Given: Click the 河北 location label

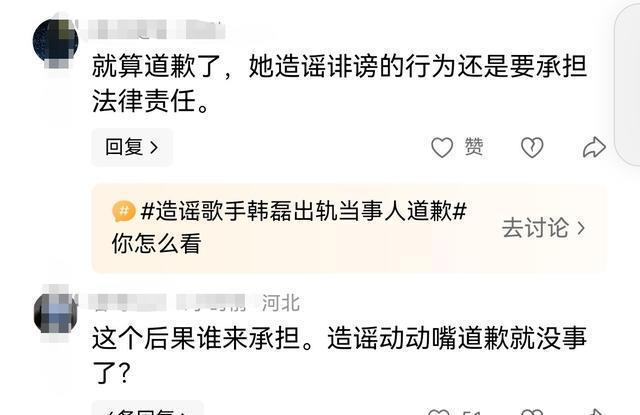Looking at the screenshot, I should (x=281, y=303).
